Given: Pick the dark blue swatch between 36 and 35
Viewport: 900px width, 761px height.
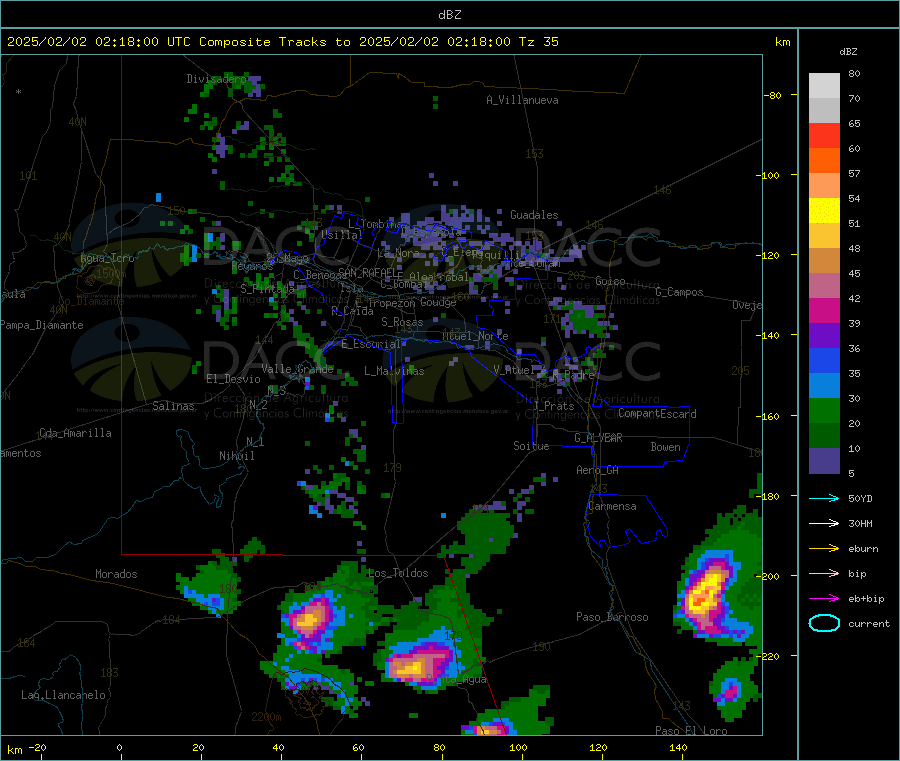Looking at the screenshot, I should tap(824, 360).
